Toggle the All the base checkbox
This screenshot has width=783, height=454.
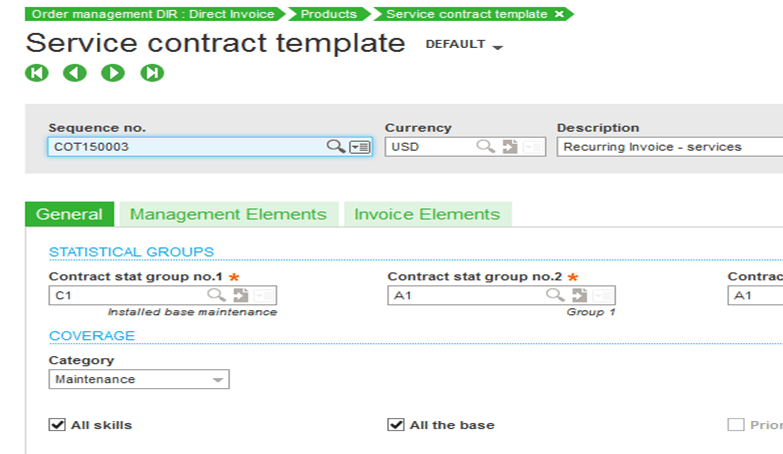pyautogui.click(x=396, y=425)
